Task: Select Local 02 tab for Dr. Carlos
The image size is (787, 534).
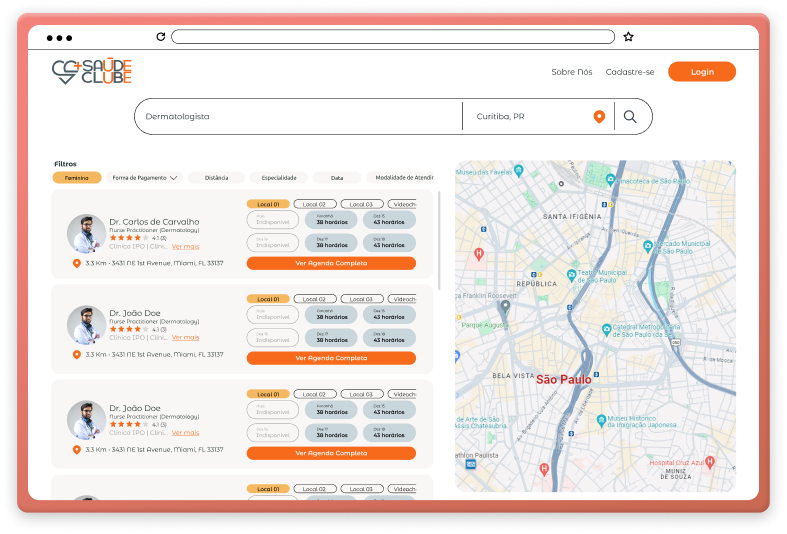Action: pyautogui.click(x=314, y=204)
